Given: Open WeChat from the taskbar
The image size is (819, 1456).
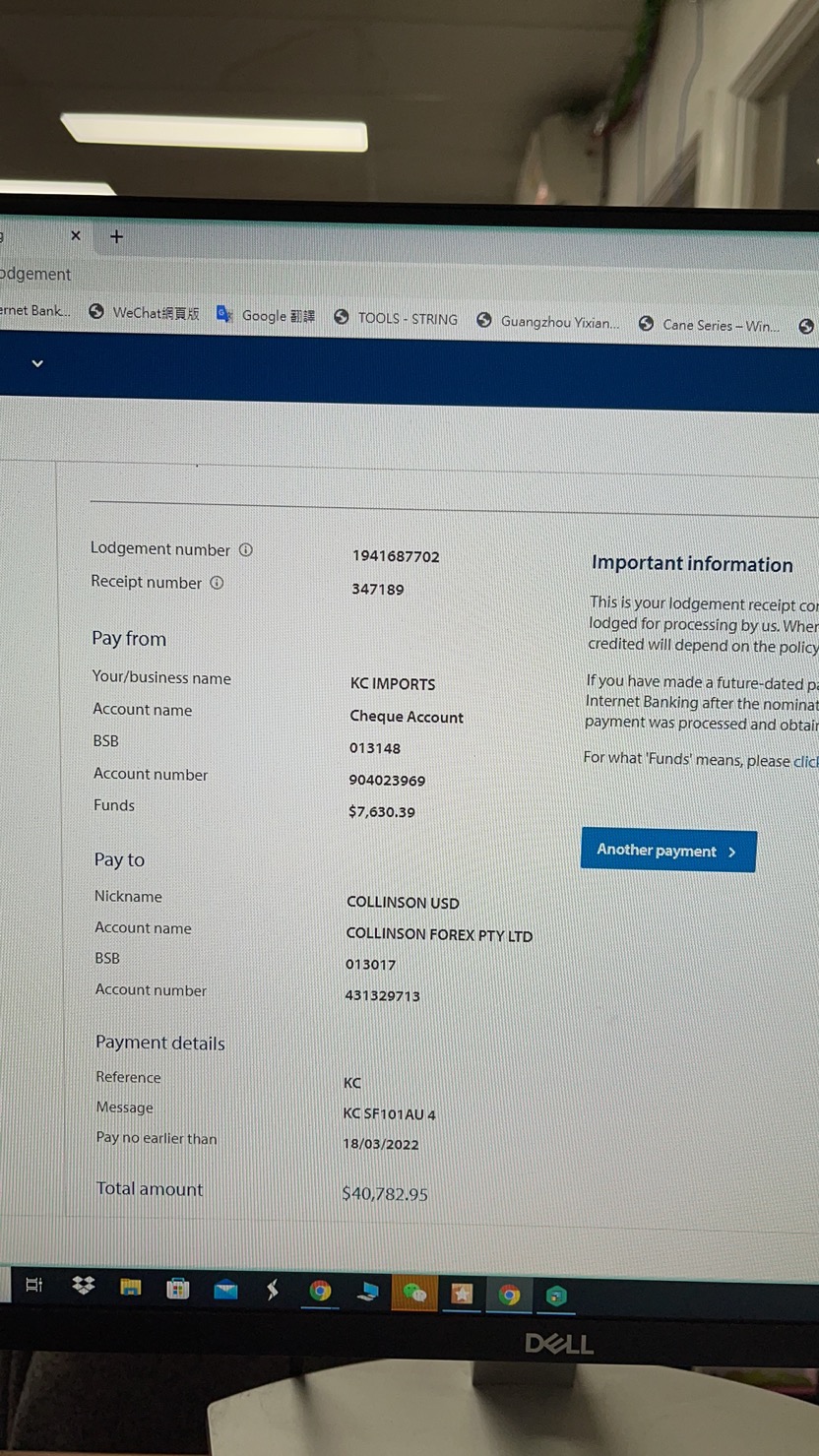Looking at the screenshot, I should click(414, 1293).
